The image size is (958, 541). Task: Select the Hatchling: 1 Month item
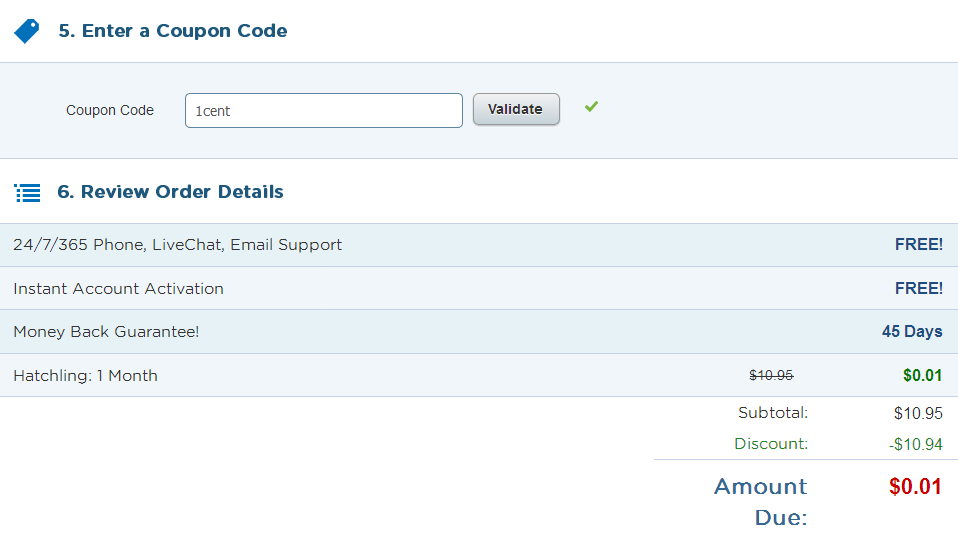[86, 376]
